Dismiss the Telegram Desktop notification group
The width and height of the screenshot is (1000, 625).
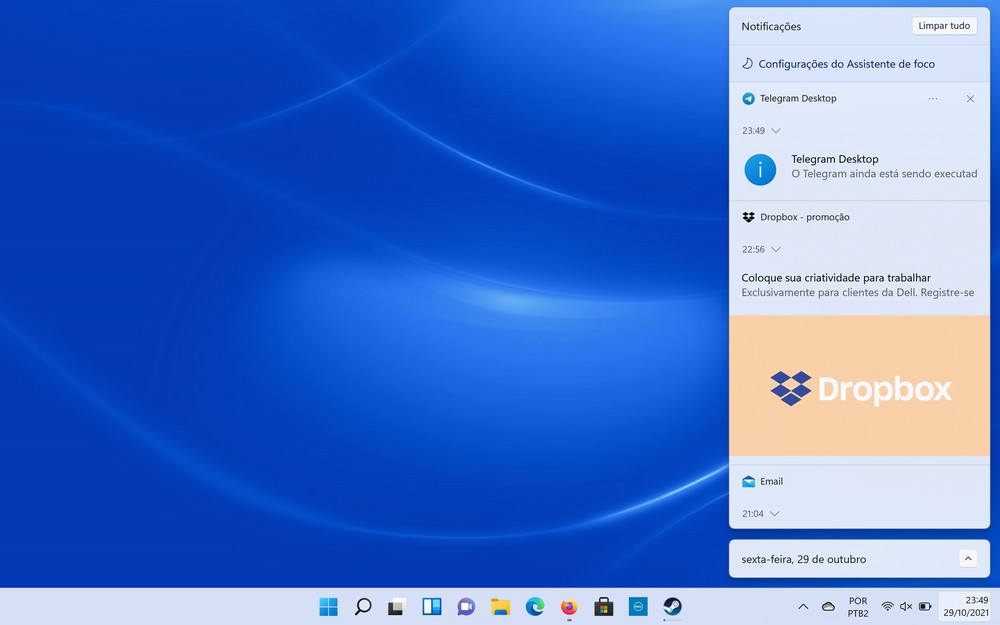[970, 99]
